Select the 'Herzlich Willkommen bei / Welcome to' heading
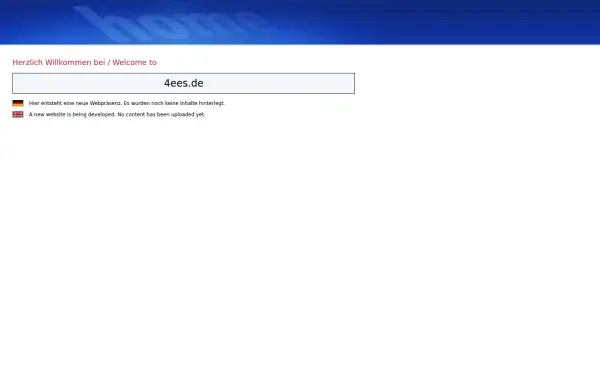Image resolution: width=600 pixels, height=375 pixels. 85,62
